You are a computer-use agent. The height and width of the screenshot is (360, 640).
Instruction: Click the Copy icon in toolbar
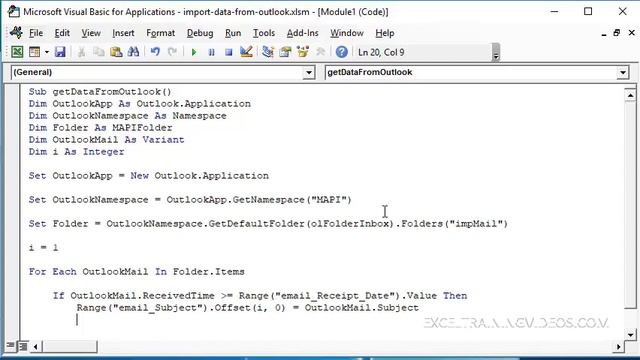[98, 52]
